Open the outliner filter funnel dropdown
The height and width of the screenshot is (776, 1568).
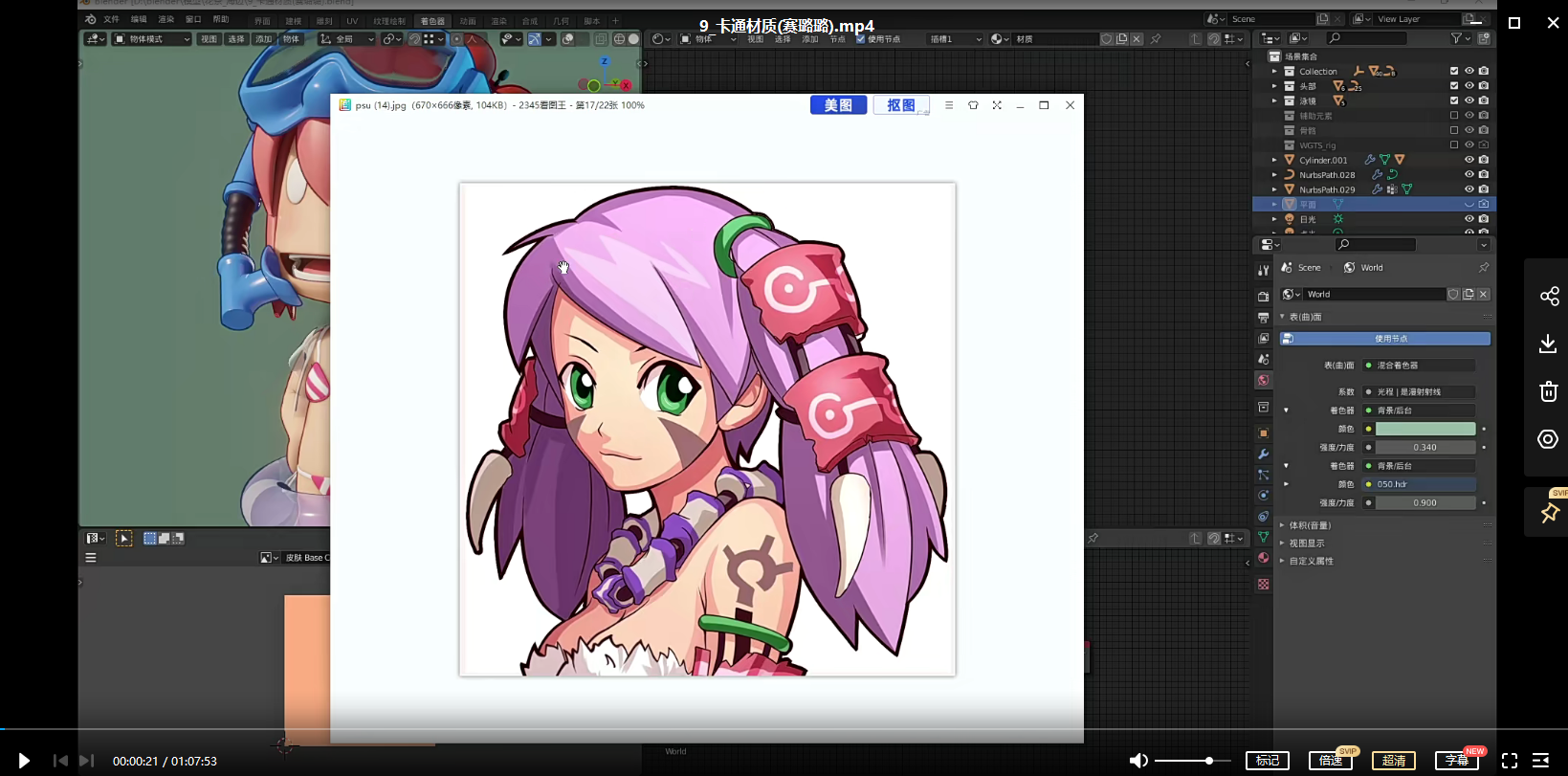[x=1459, y=38]
